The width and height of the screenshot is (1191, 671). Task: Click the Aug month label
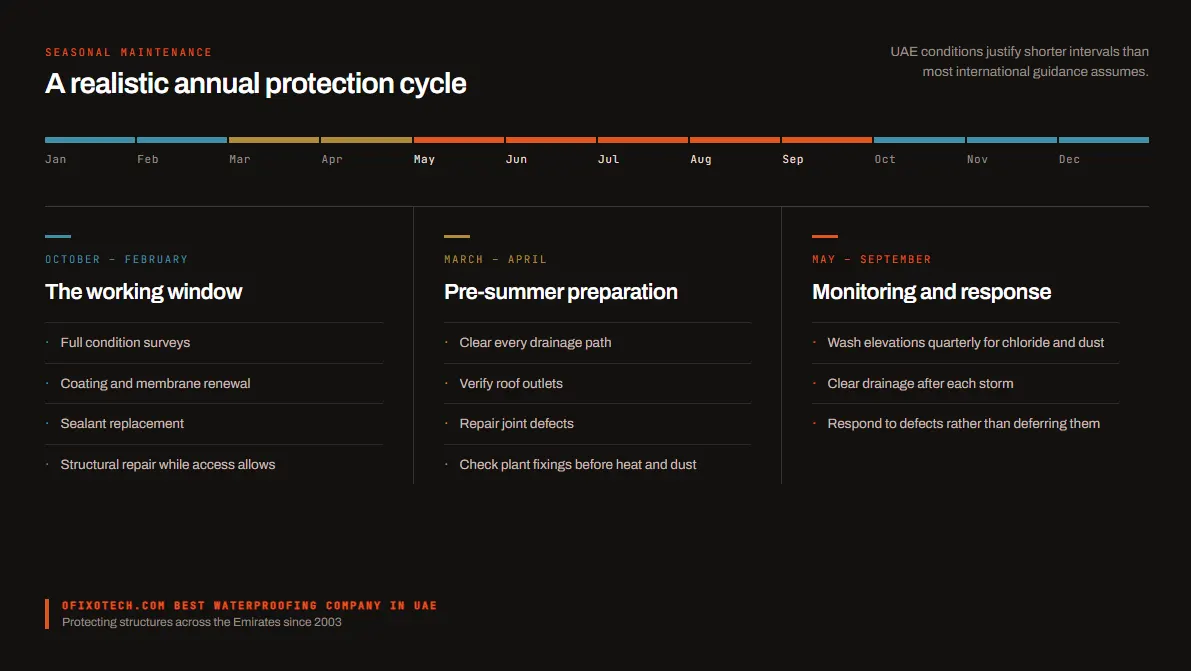coord(700,159)
